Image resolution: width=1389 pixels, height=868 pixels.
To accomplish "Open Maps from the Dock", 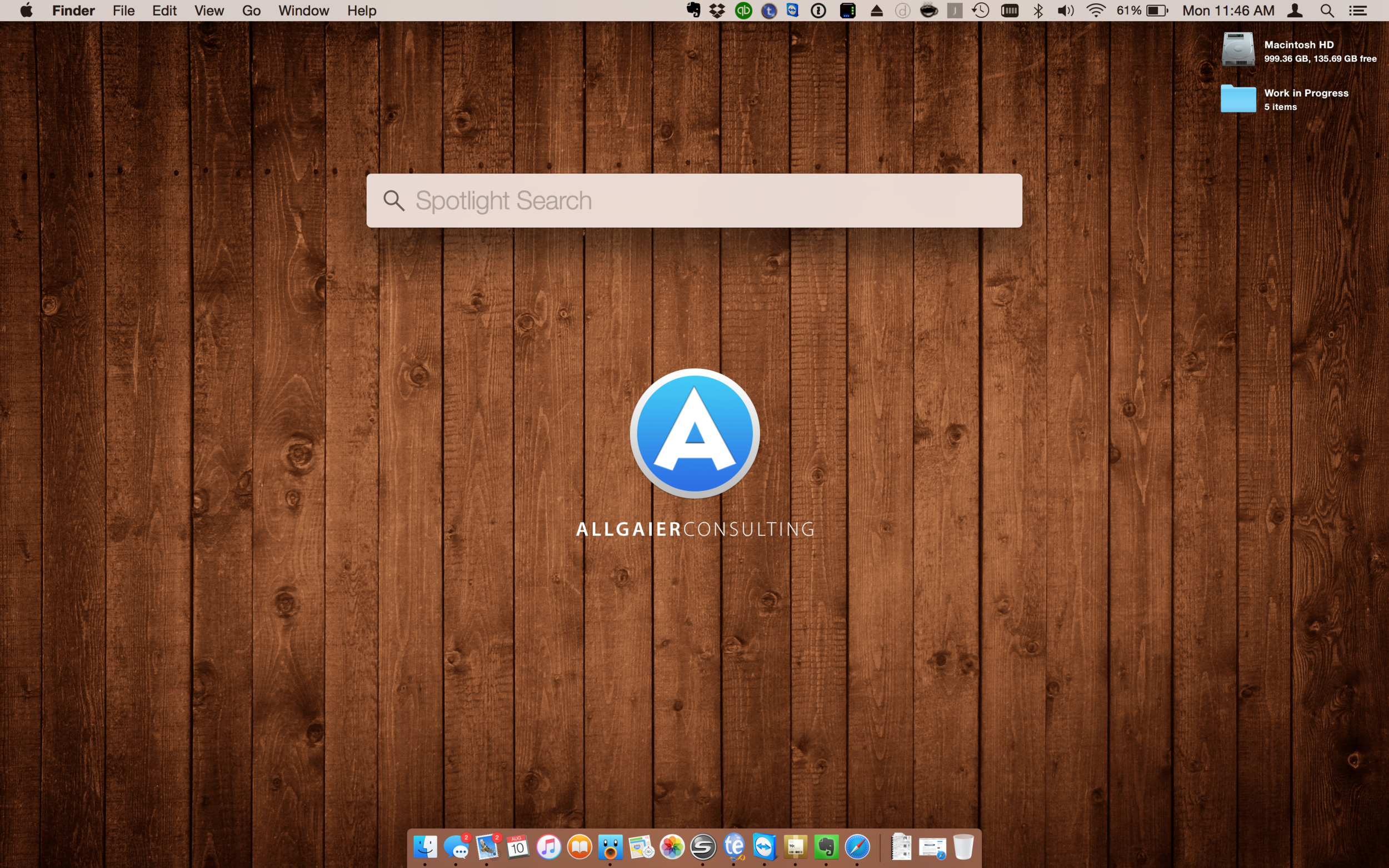I will 641,846.
